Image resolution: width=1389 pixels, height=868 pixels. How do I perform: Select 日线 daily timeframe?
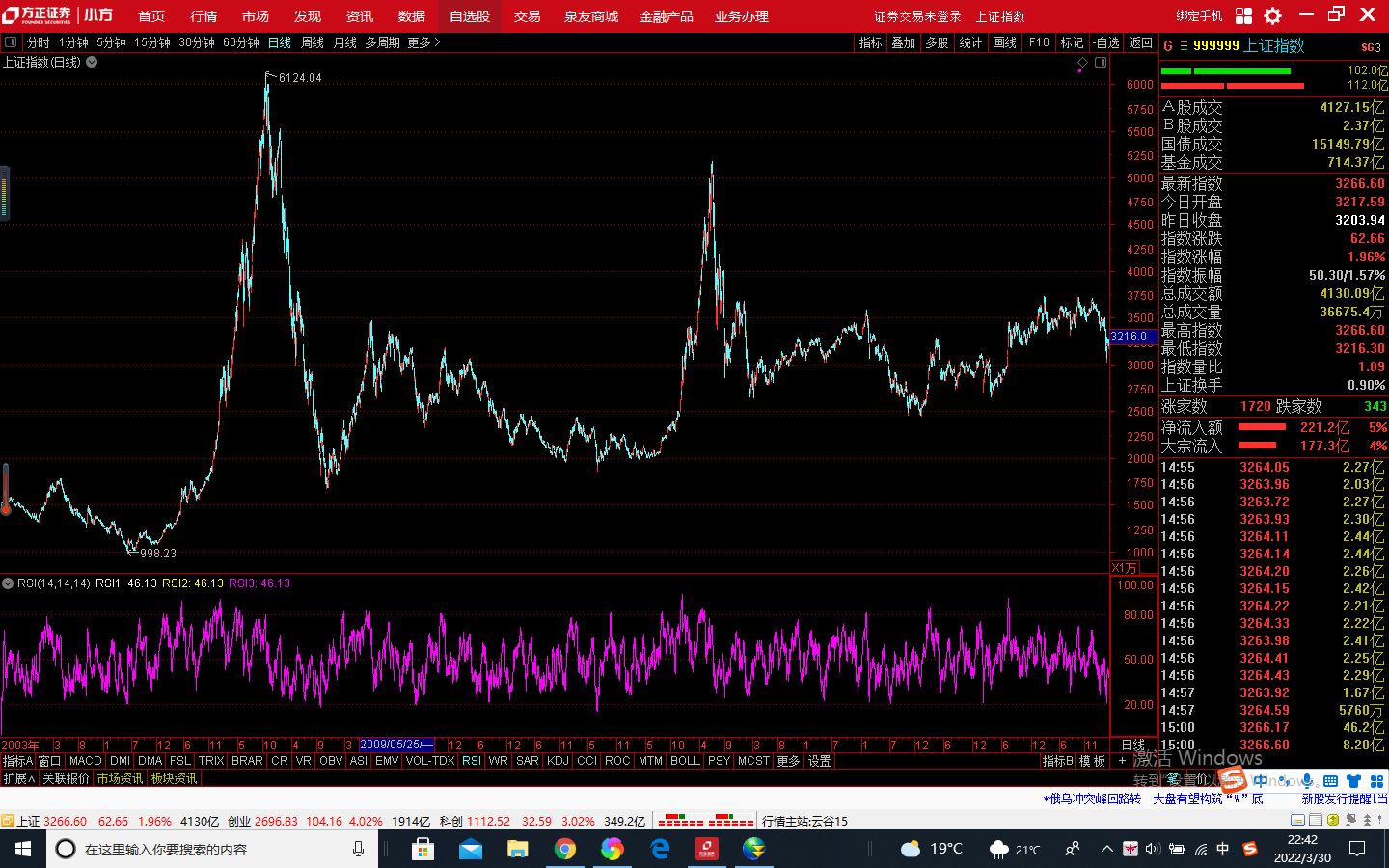pyautogui.click(x=280, y=42)
